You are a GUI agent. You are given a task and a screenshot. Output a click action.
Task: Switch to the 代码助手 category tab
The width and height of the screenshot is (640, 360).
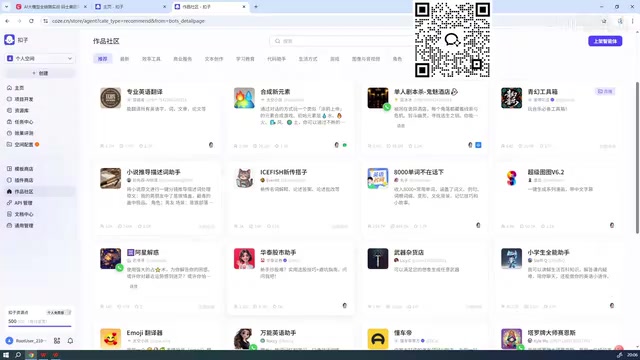click(276, 59)
